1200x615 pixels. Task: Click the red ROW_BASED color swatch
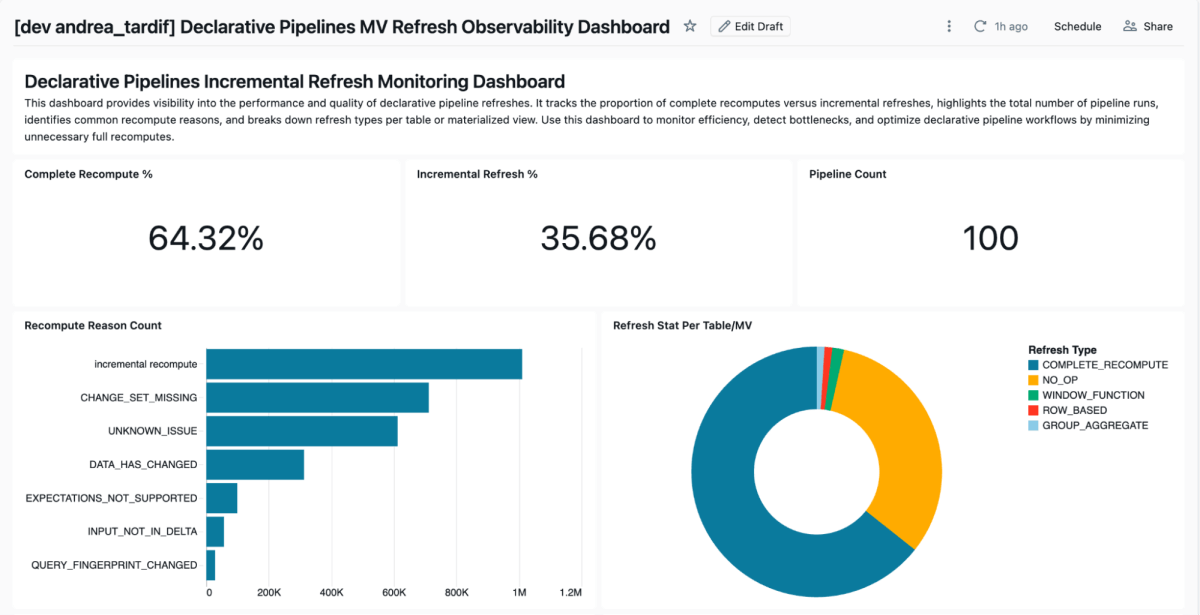(1035, 410)
